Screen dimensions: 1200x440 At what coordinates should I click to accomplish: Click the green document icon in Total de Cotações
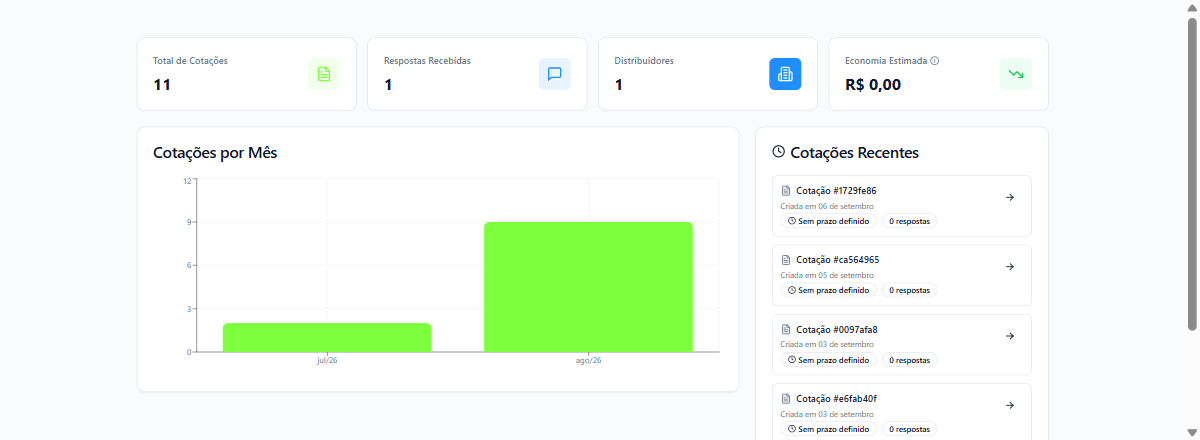point(324,74)
